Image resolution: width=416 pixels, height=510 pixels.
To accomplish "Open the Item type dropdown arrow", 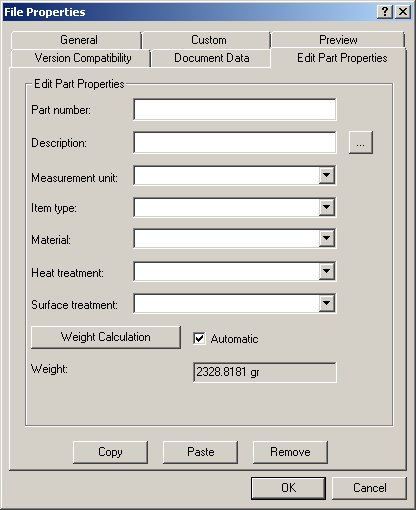I will tap(326, 207).
